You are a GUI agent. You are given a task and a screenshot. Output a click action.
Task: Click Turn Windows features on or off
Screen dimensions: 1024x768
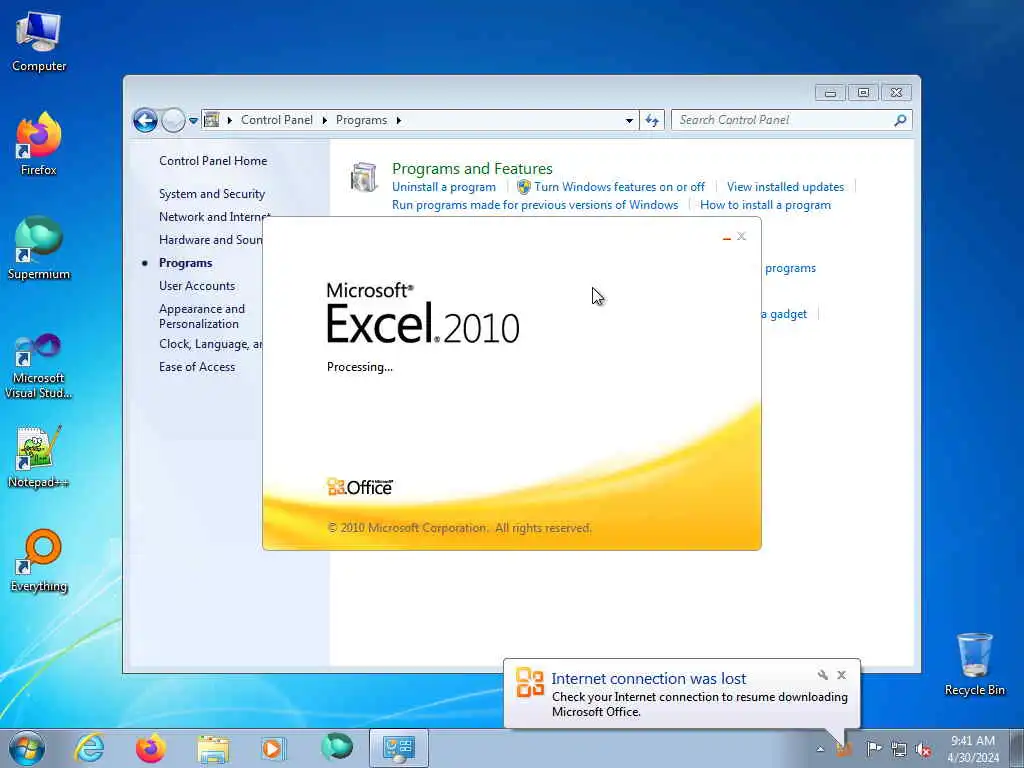(x=619, y=187)
